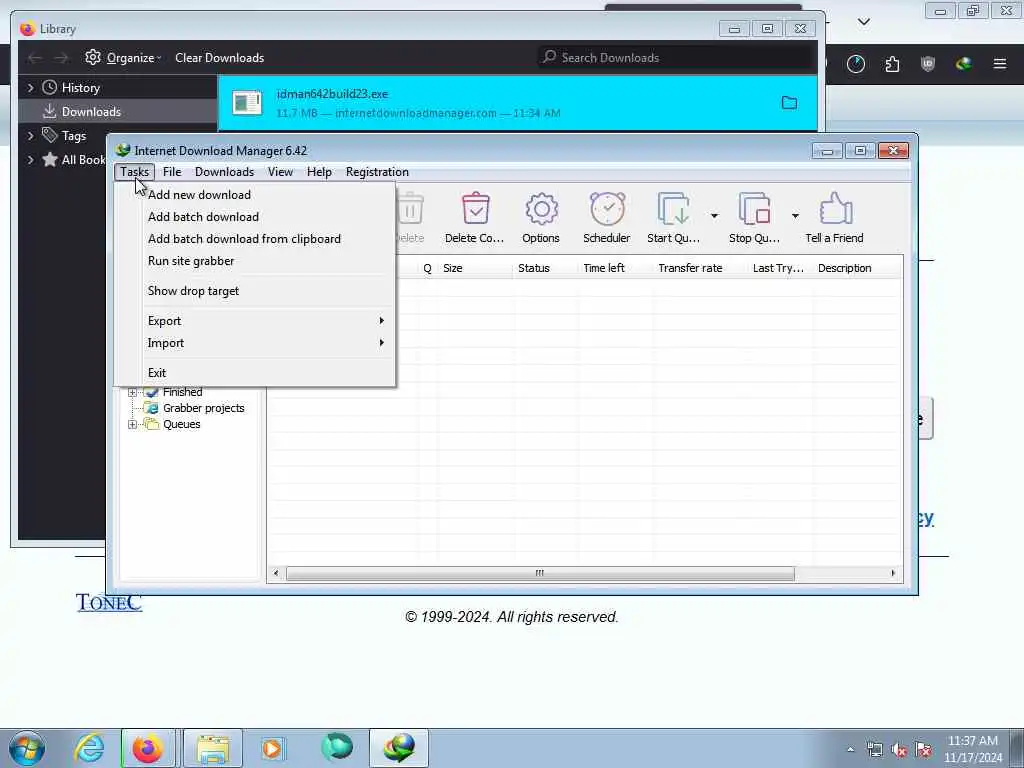Show hidden tray icons arrow
Image resolution: width=1024 pixels, height=768 pixels.
850,749
